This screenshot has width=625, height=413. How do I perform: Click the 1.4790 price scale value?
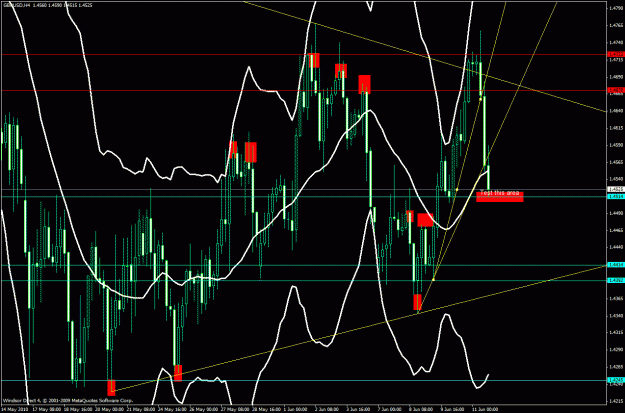[614, 8]
